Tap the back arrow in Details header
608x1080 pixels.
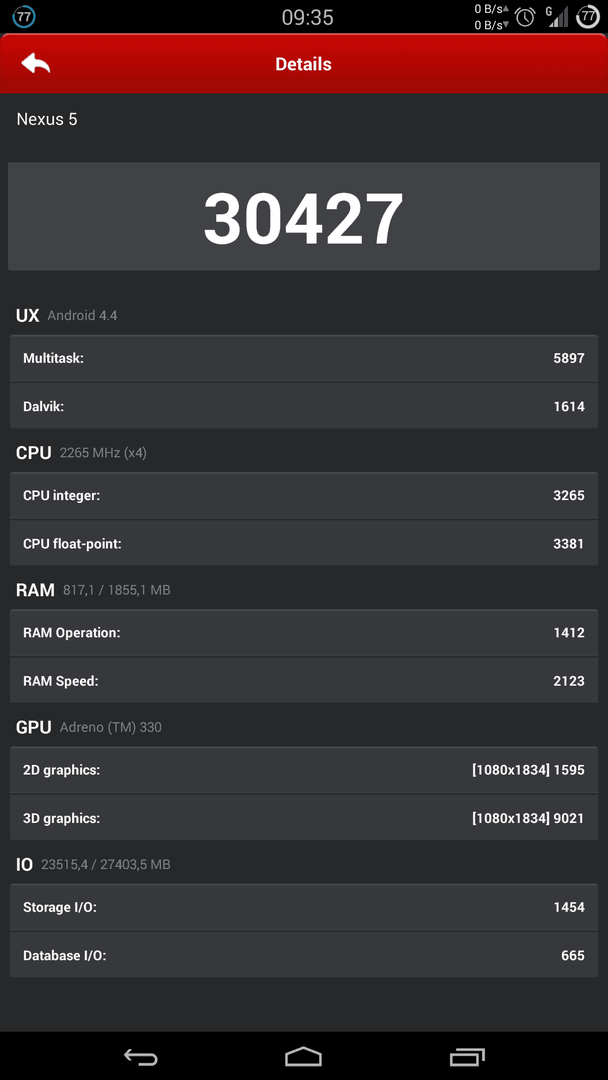36,63
